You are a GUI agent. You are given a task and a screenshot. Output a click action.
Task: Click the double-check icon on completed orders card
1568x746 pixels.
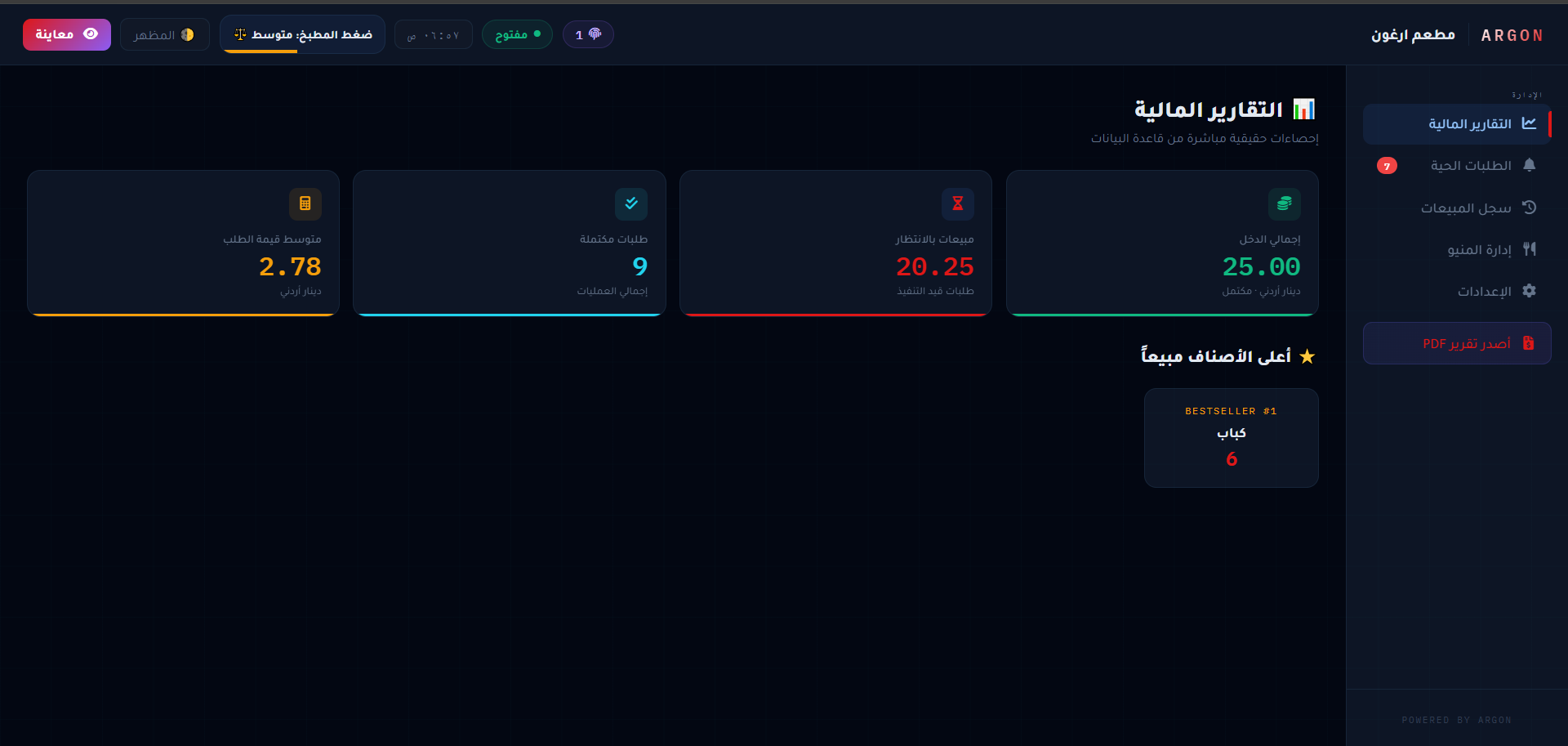(631, 203)
